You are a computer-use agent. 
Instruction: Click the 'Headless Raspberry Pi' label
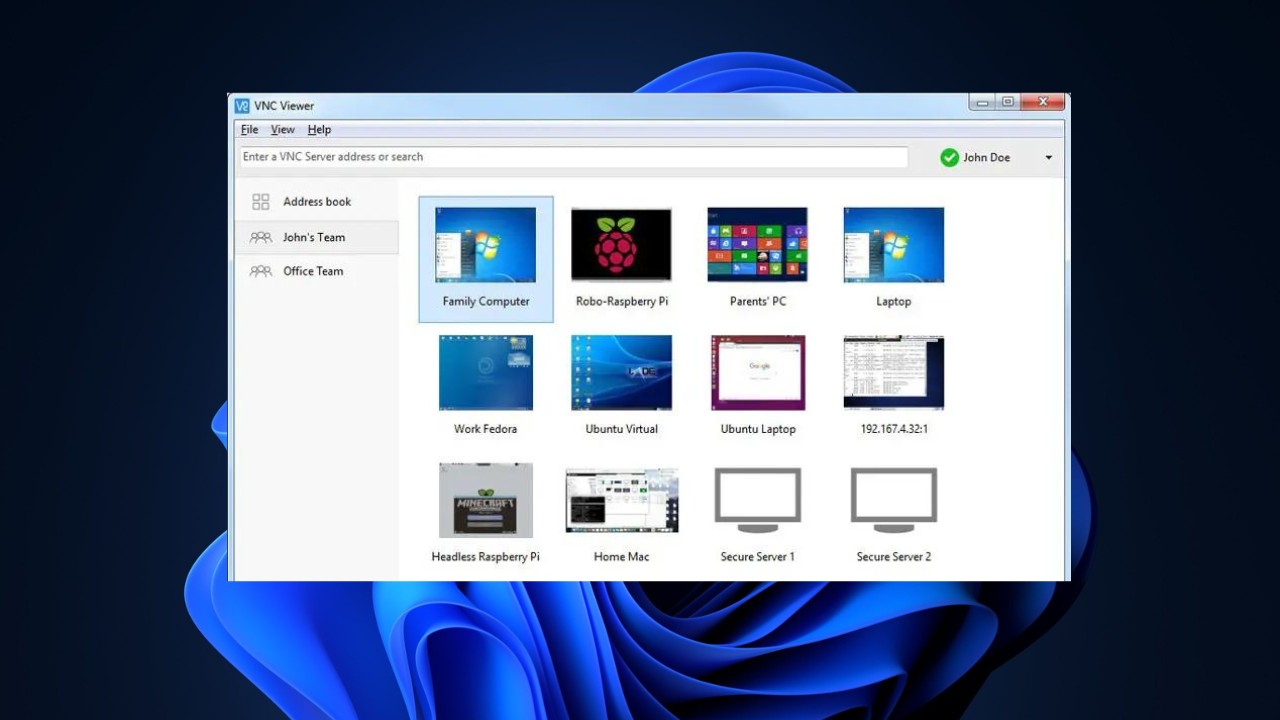coord(486,557)
